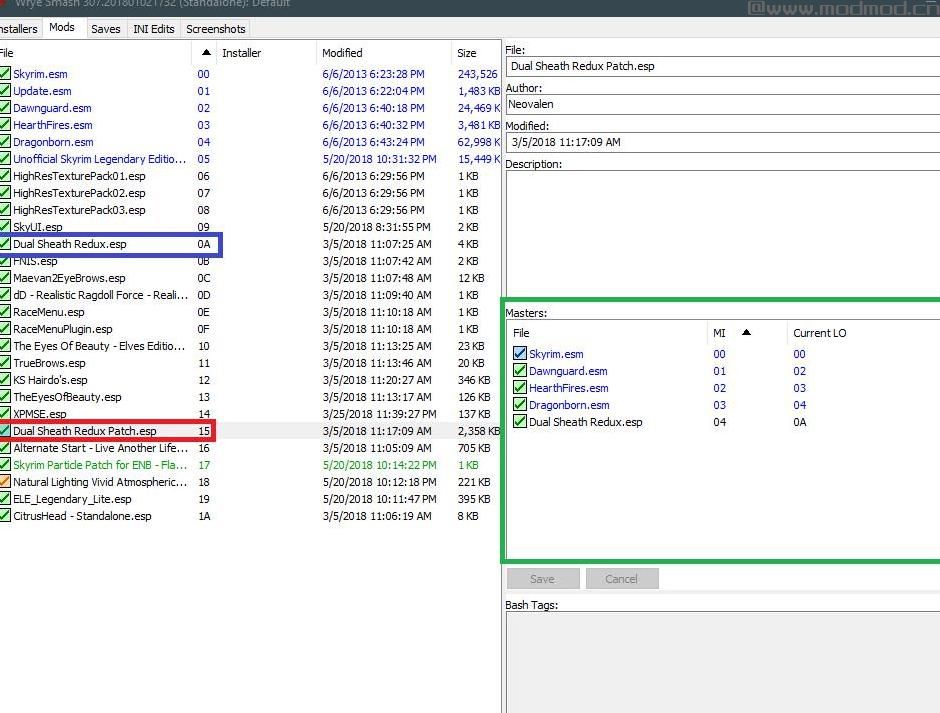Select Maevan2EyeBrows.esp row
This screenshot has height=713, width=940.
[x=250, y=278]
